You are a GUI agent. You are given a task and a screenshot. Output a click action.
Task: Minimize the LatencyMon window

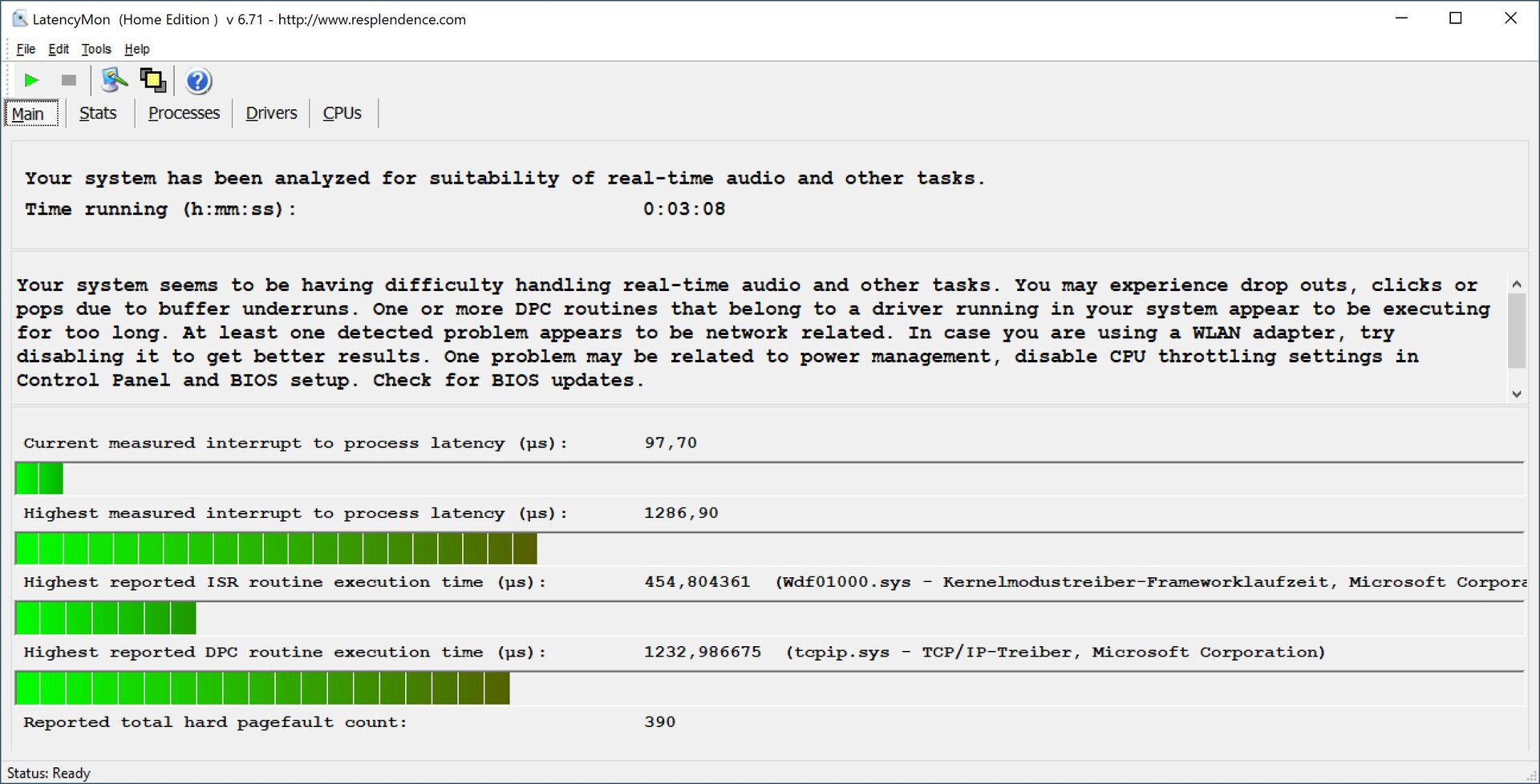(x=1402, y=18)
